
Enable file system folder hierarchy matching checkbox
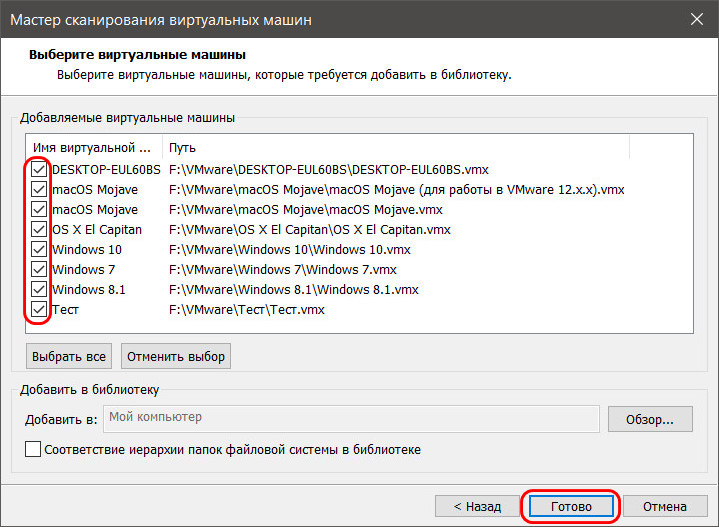33,449
